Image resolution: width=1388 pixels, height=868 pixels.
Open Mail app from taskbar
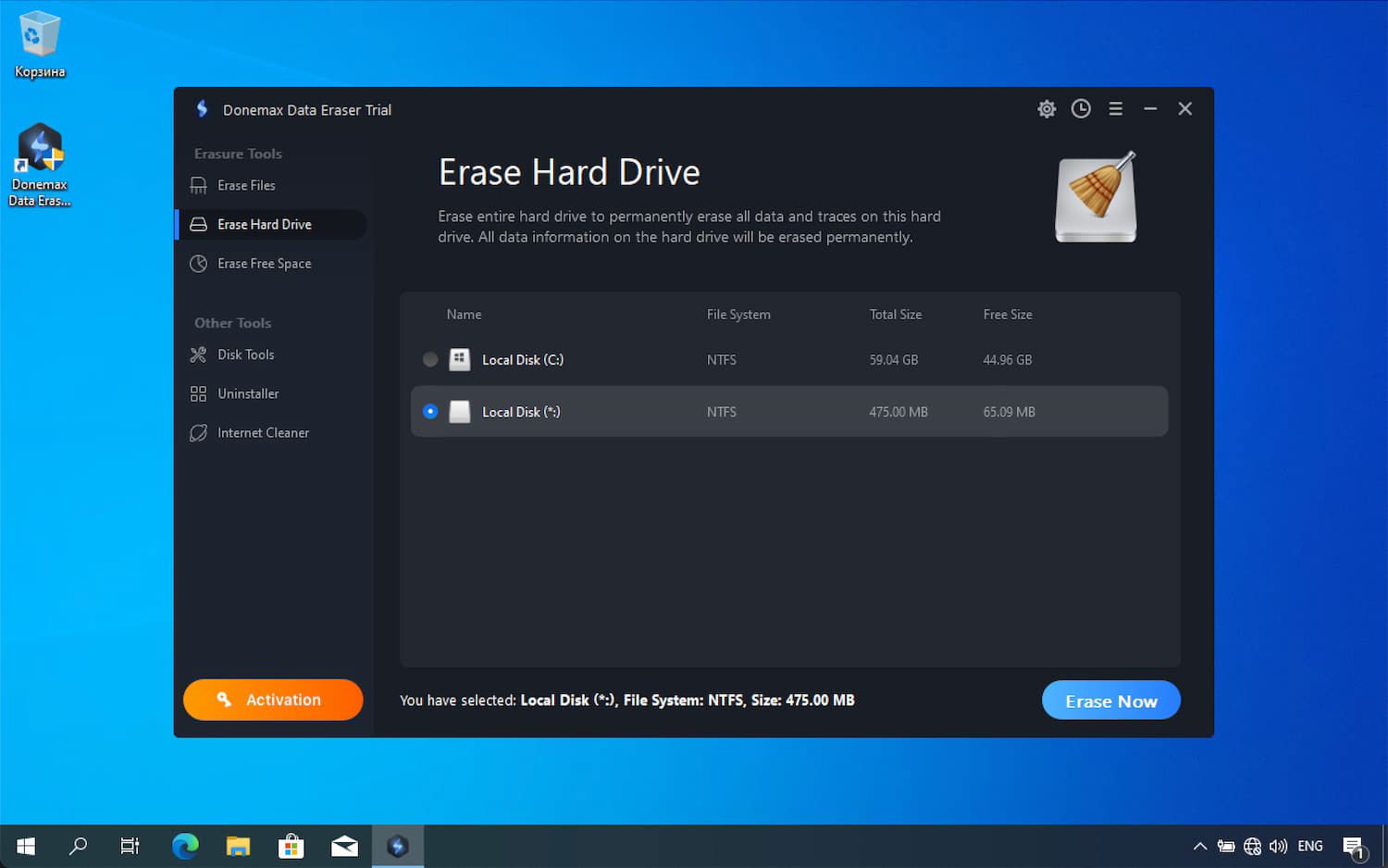(x=344, y=846)
